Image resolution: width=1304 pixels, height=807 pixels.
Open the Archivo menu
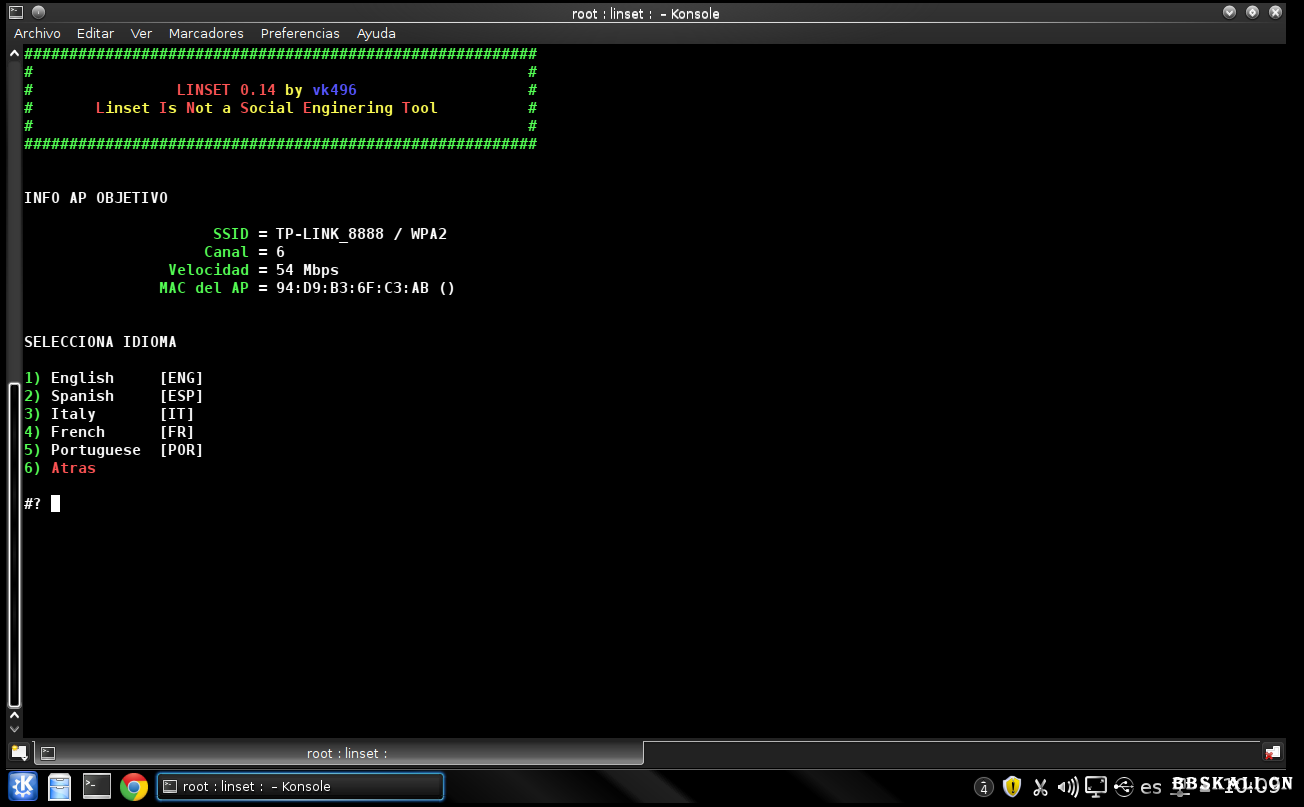(x=37, y=34)
